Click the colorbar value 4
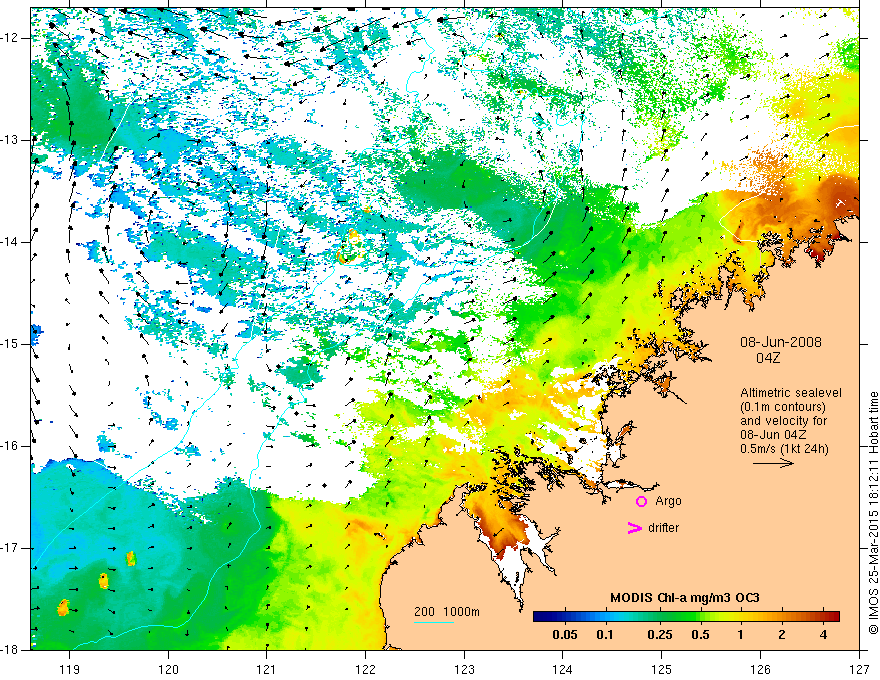 point(823,635)
